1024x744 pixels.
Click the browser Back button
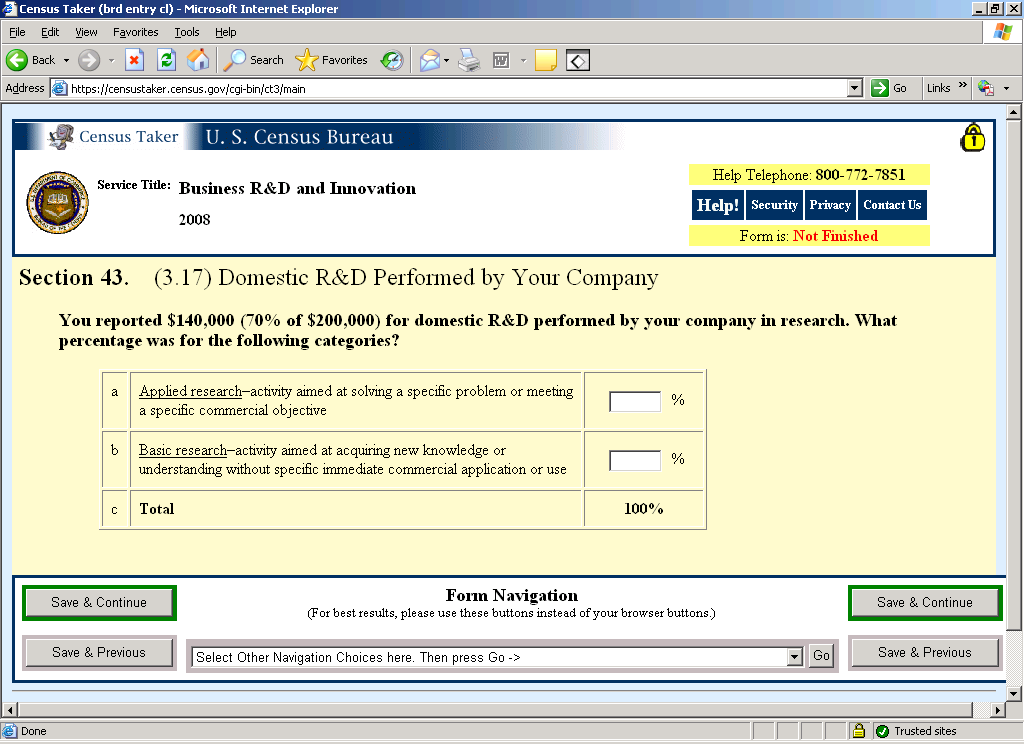[x=31, y=60]
